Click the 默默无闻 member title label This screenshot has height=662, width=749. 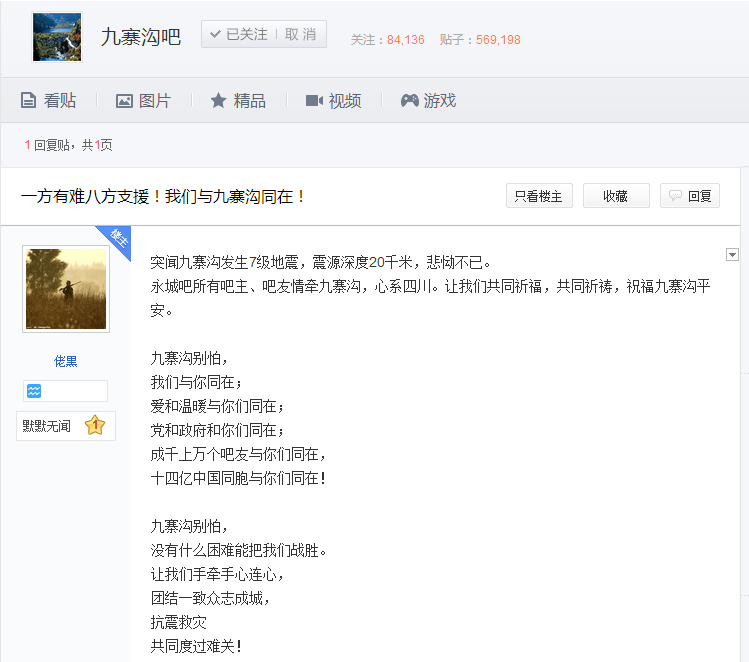(x=47, y=426)
